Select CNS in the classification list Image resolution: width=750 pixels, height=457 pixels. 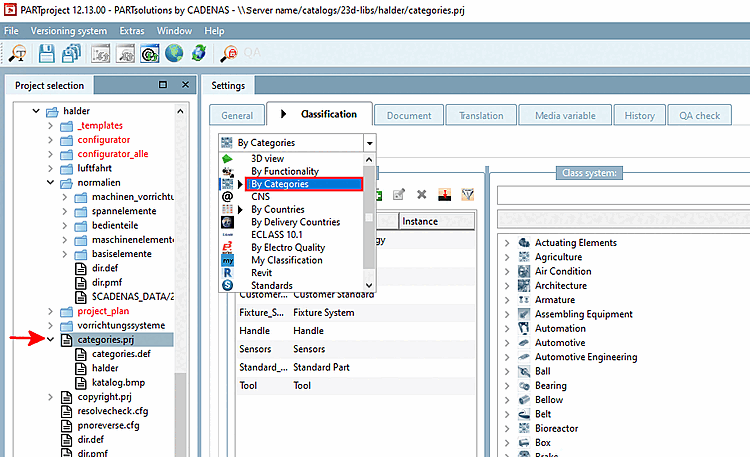click(x=261, y=197)
